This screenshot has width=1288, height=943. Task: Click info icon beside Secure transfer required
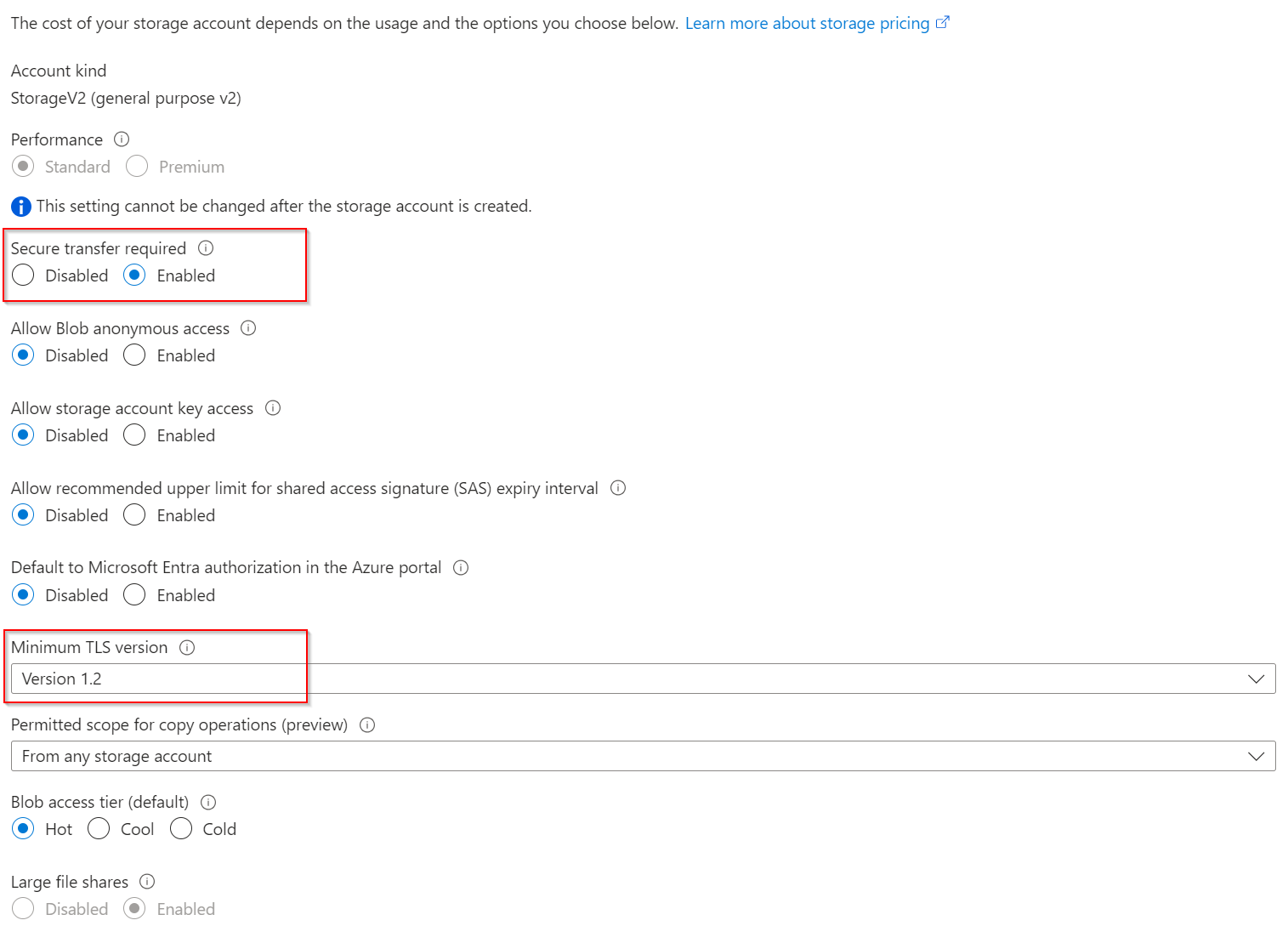click(x=206, y=248)
